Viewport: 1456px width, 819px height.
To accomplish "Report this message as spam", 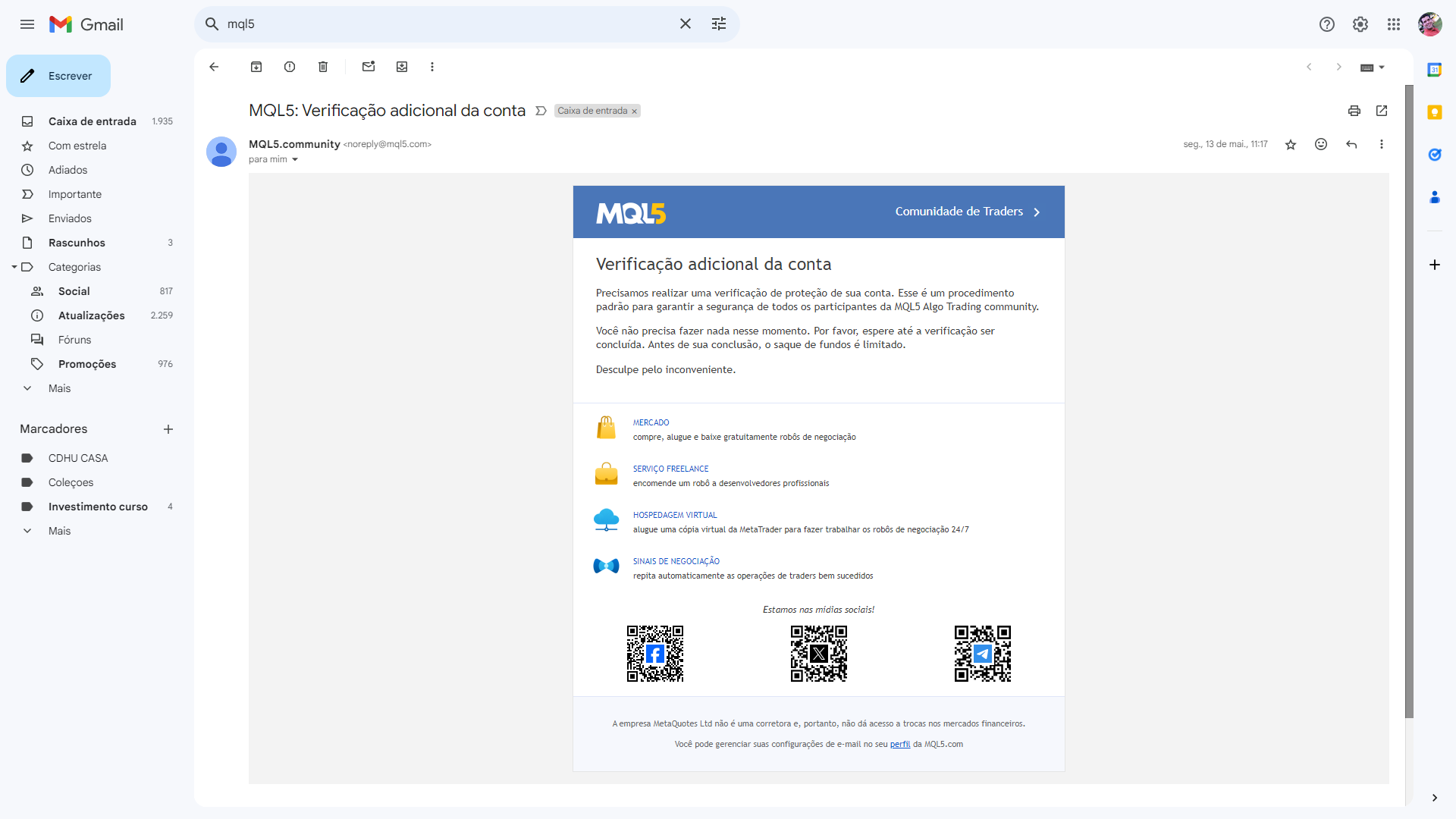I will (x=290, y=67).
